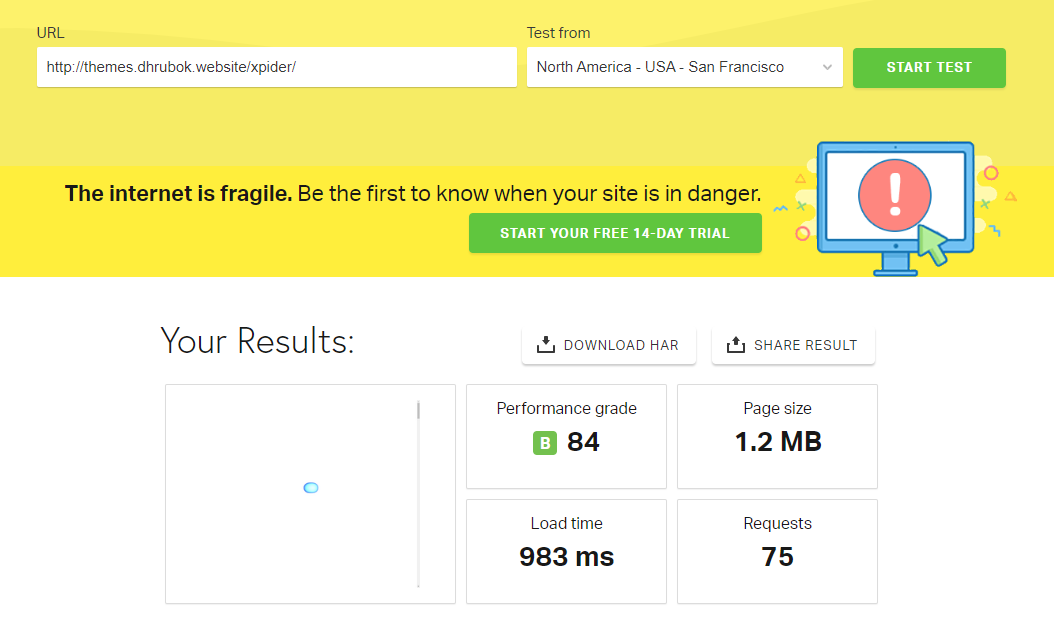Click the Your Results heading
This screenshot has width=1054, height=628.
[x=257, y=341]
